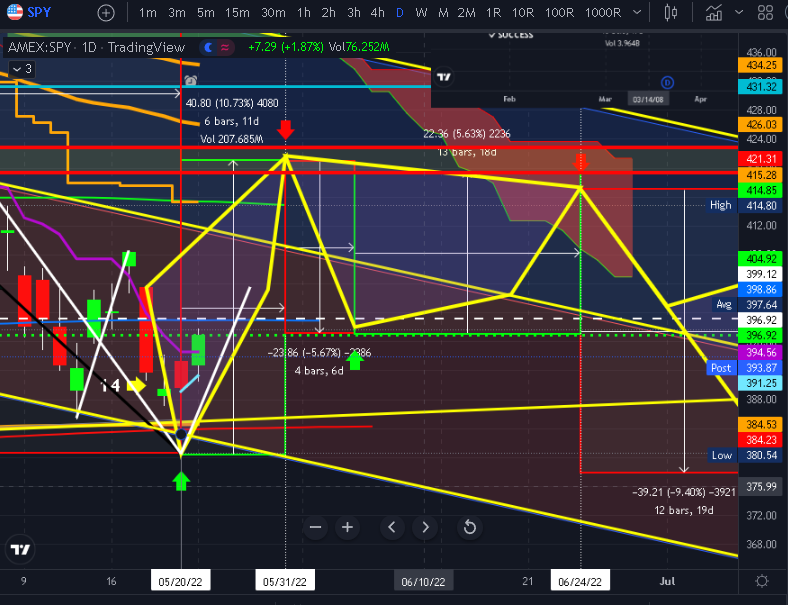
Task: Open chart settings gear at bottom right
Action: click(762, 581)
